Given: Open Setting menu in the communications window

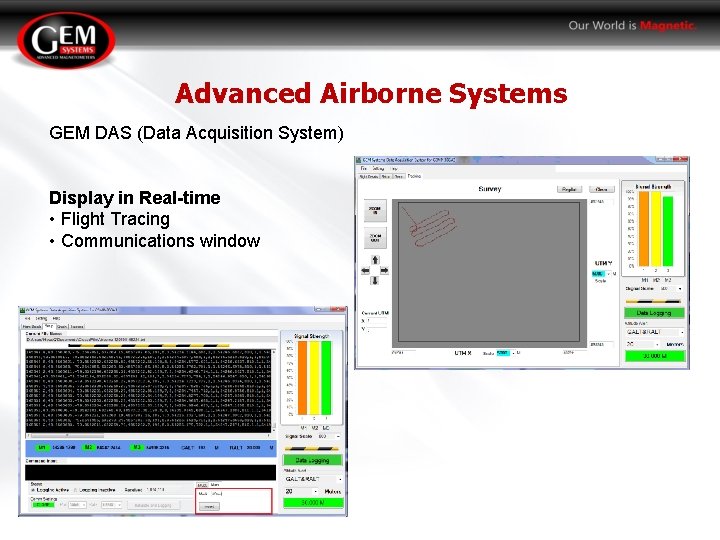Looking at the screenshot, I should pyautogui.click(x=41, y=318).
